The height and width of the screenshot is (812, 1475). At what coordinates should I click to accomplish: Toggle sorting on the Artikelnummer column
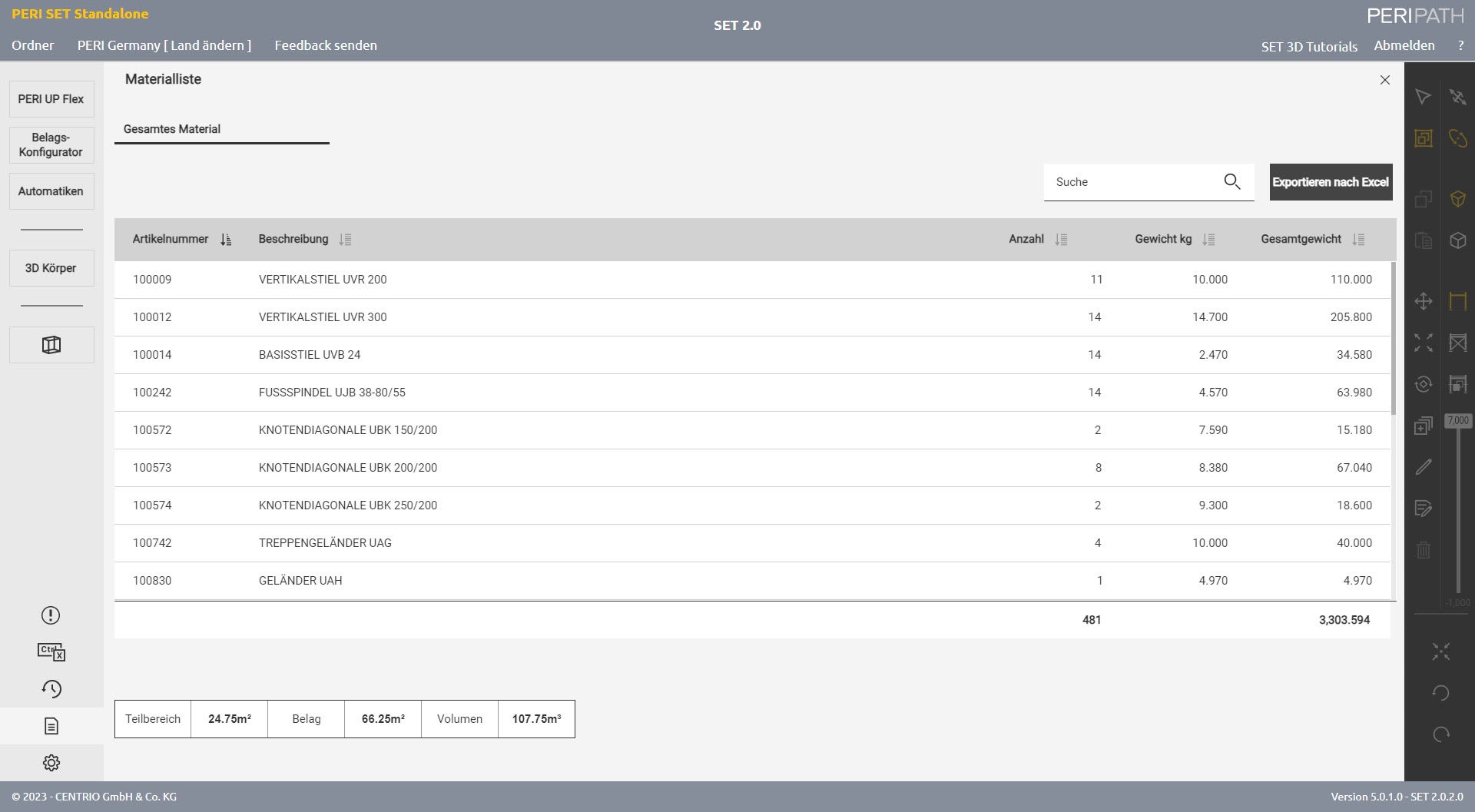(x=225, y=239)
